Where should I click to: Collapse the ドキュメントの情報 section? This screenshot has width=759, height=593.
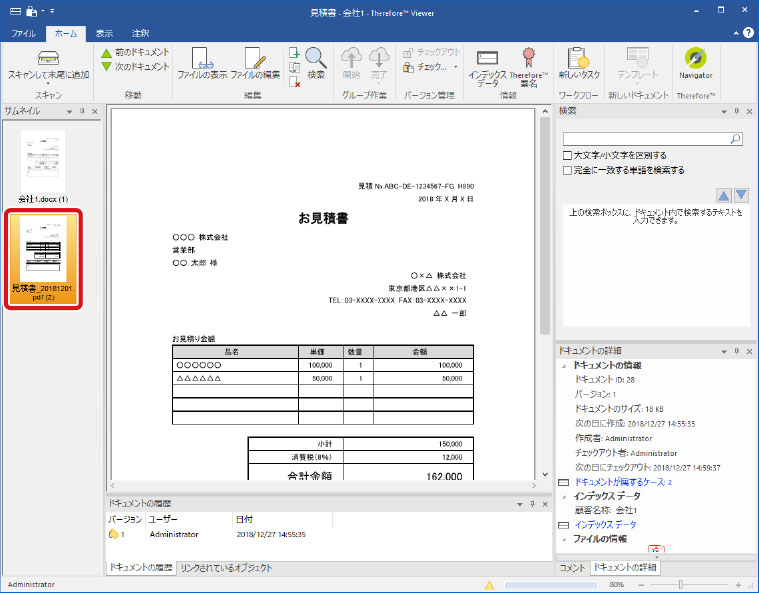click(x=565, y=366)
